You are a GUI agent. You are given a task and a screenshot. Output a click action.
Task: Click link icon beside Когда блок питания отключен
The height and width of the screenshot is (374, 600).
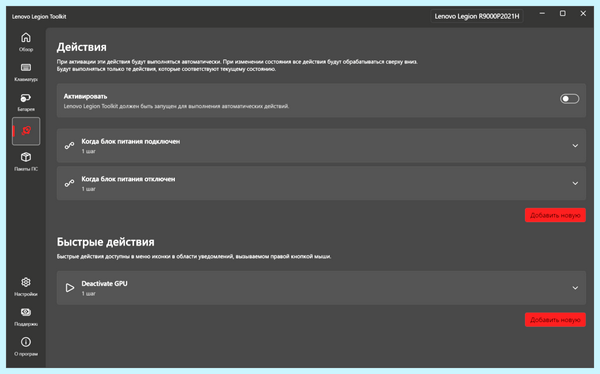[69, 183]
